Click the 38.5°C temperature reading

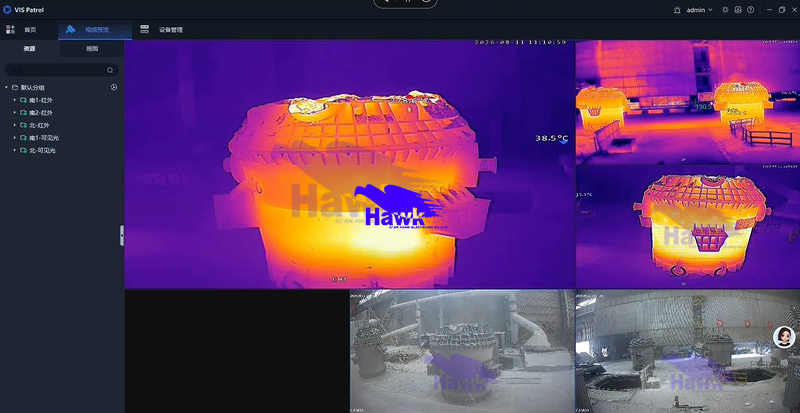(552, 138)
